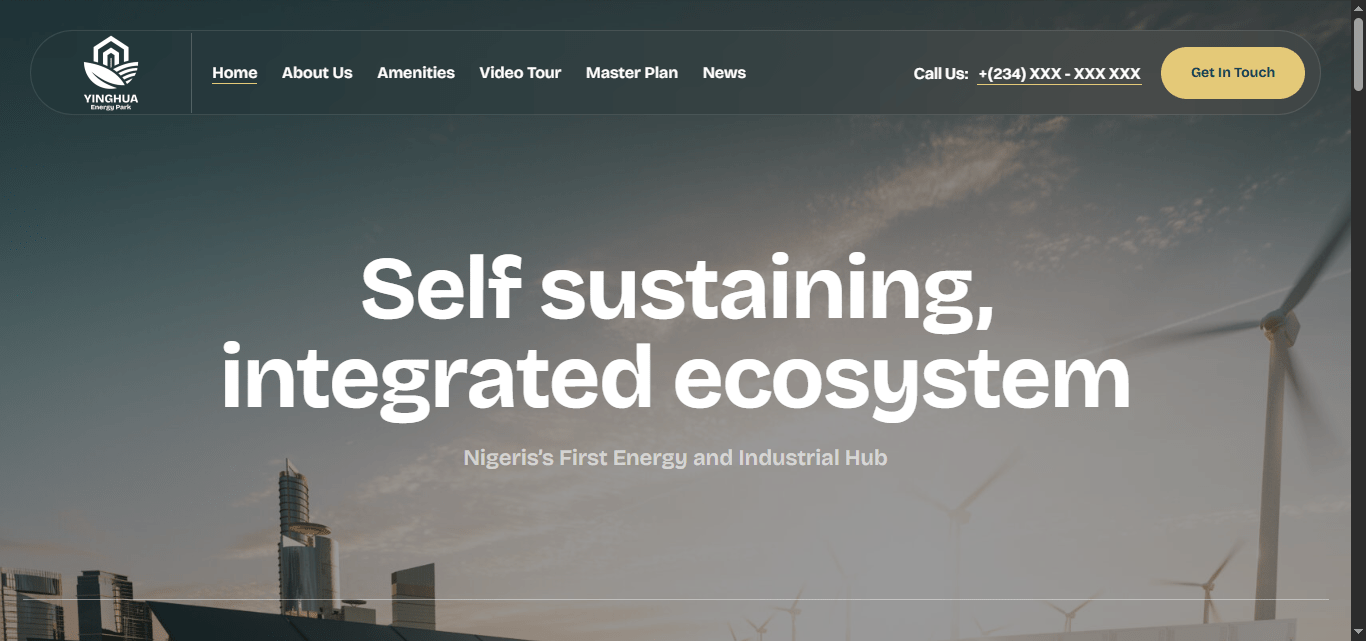The width and height of the screenshot is (1366, 641).
Task: Click the "integrated ecosystem" headline line
Action: coord(676,378)
